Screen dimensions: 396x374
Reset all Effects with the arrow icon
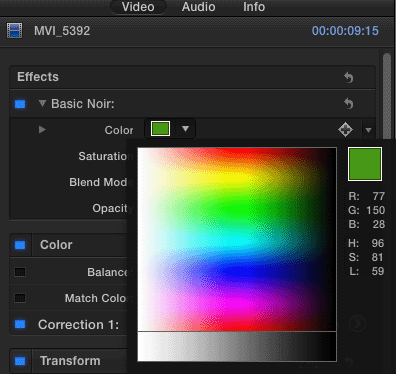click(x=349, y=77)
